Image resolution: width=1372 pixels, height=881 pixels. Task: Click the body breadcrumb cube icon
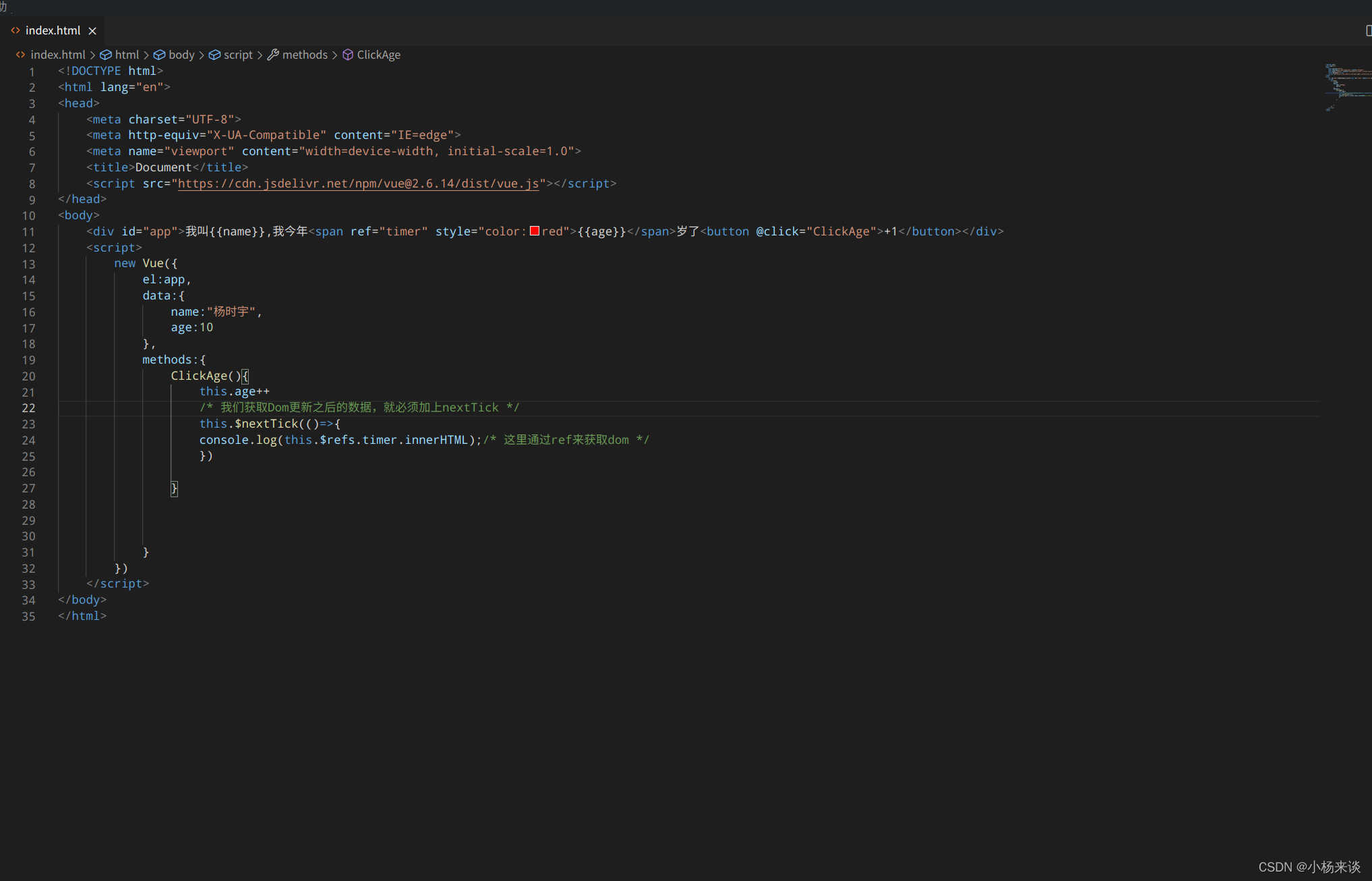[x=160, y=55]
